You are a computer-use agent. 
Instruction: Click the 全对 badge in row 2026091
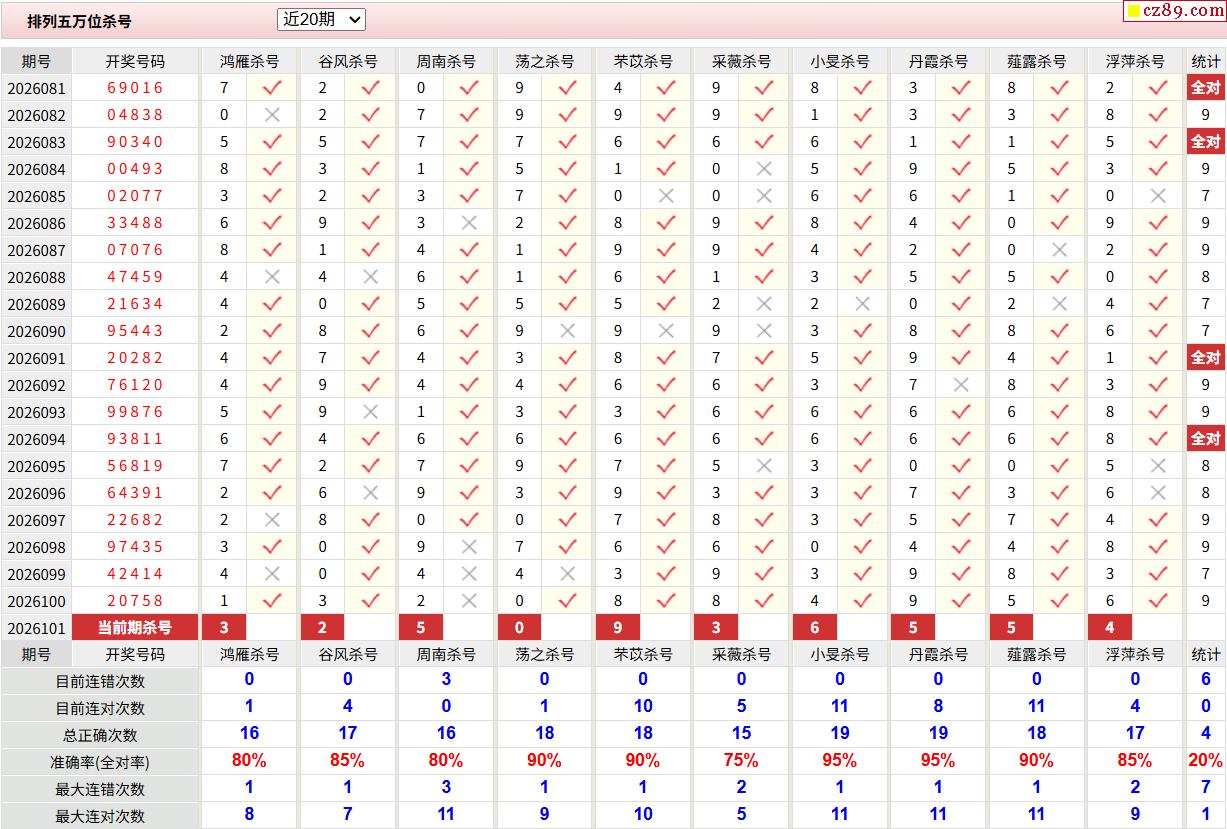tap(1205, 358)
